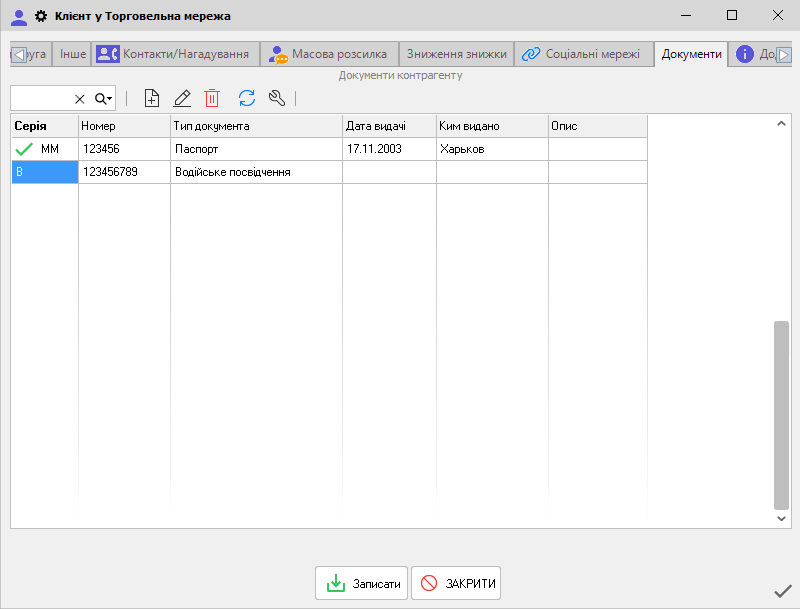Click the green checkmark in passport row

click(25, 149)
